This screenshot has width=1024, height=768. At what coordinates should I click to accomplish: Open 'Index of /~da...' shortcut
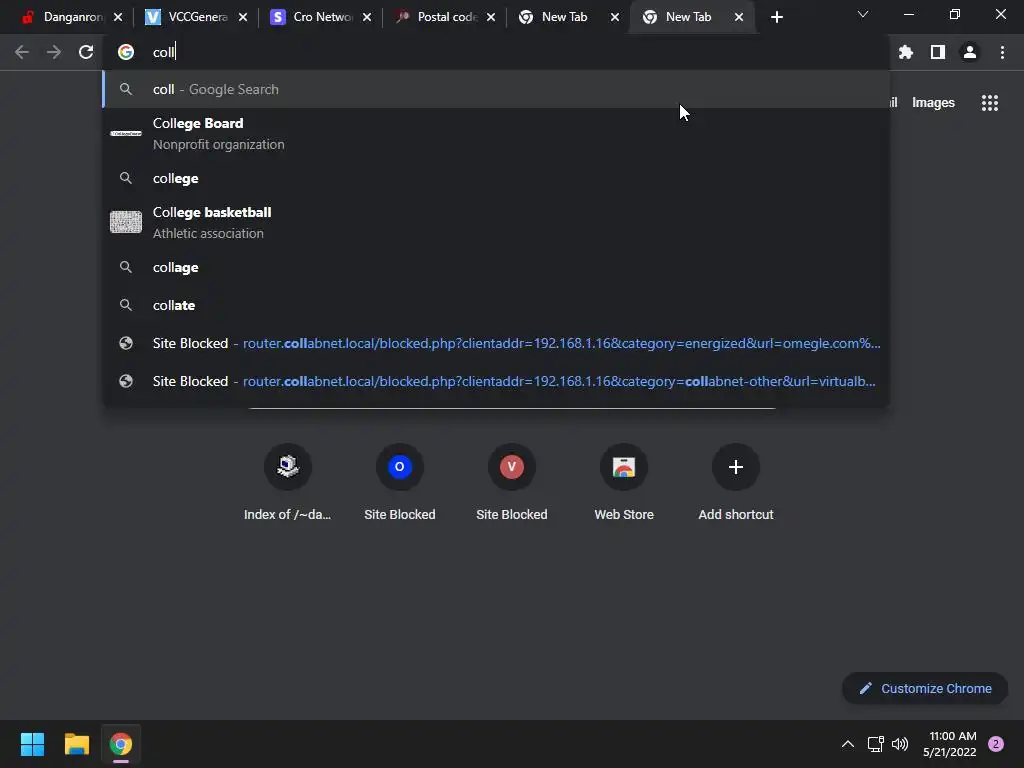[x=287, y=483]
